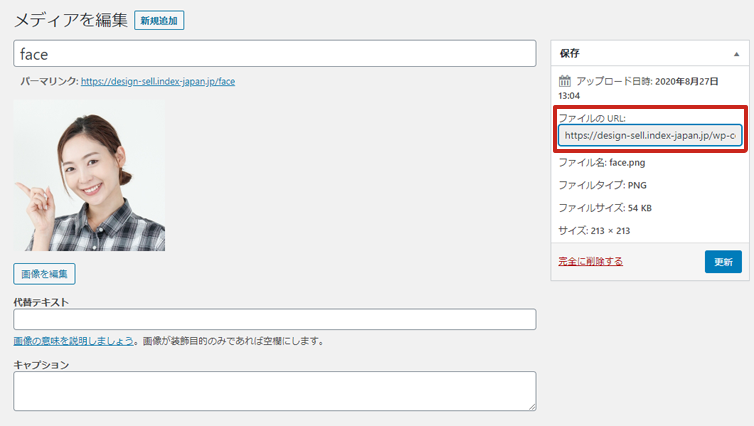Click the caption textarea resize handle
The height and width of the screenshot is (426, 754).
[532, 406]
